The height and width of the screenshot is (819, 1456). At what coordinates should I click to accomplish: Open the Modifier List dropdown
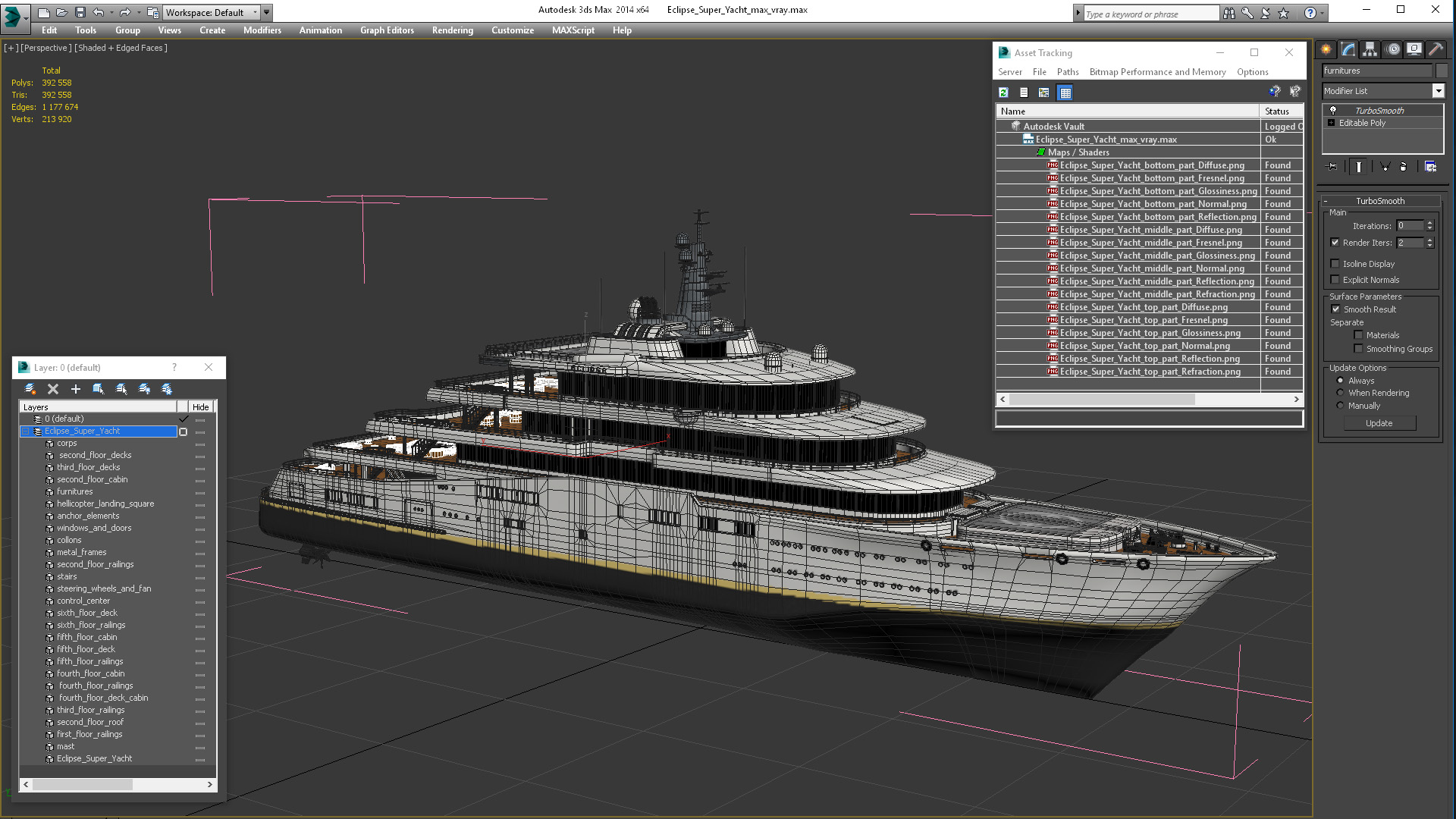1438,91
